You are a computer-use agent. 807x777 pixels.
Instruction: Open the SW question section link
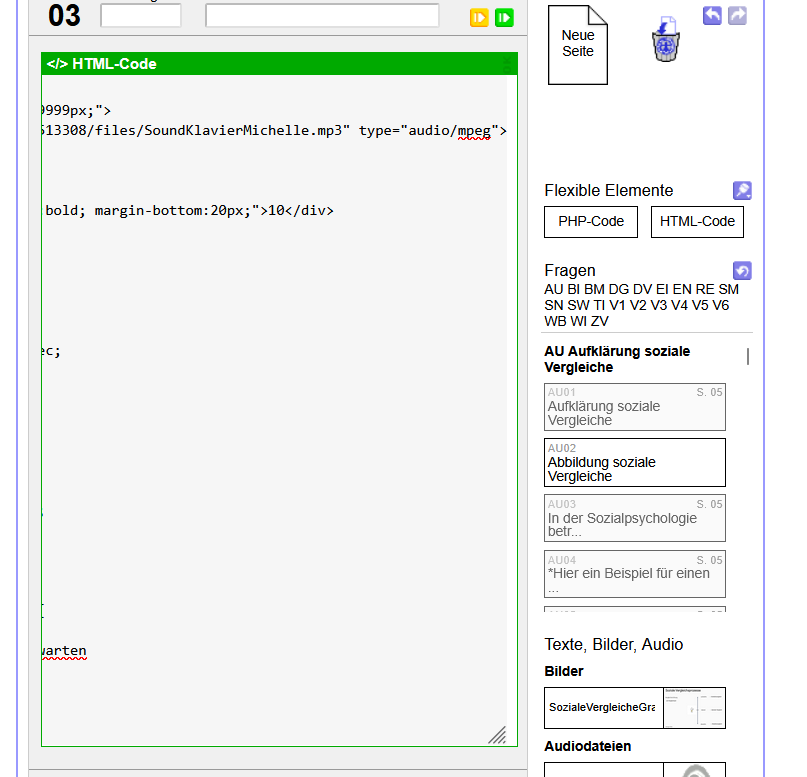pyautogui.click(x=578, y=305)
